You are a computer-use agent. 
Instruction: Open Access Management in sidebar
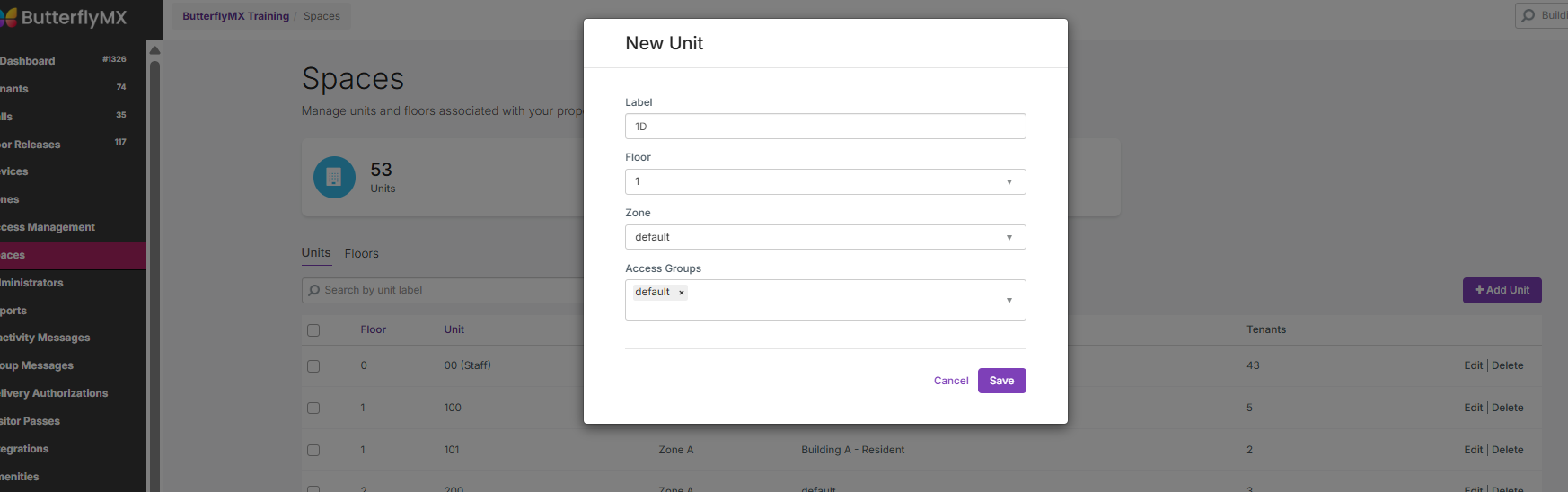point(49,227)
